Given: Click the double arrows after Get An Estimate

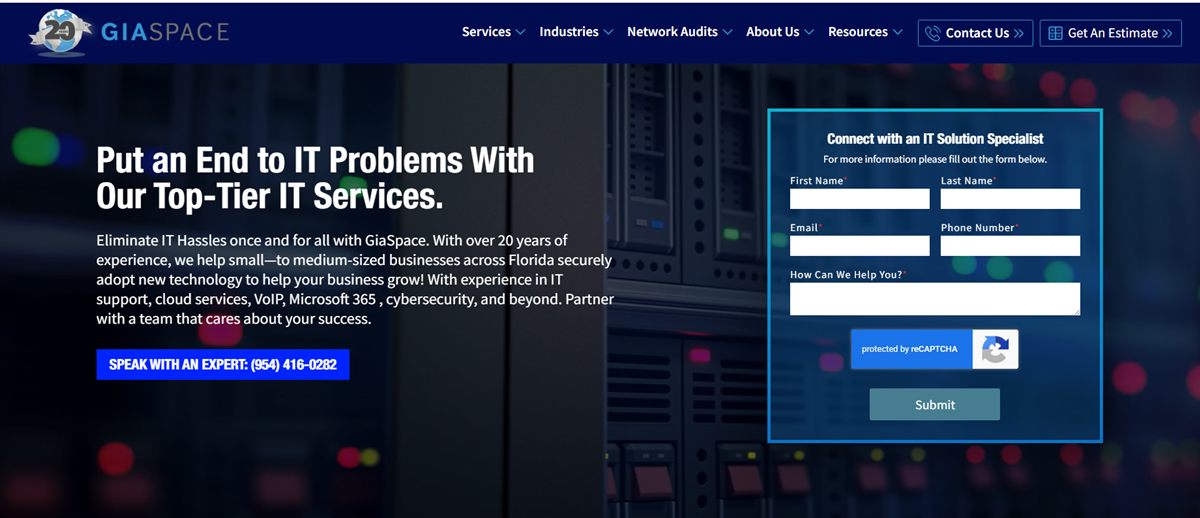Looking at the screenshot, I should [1167, 33].
